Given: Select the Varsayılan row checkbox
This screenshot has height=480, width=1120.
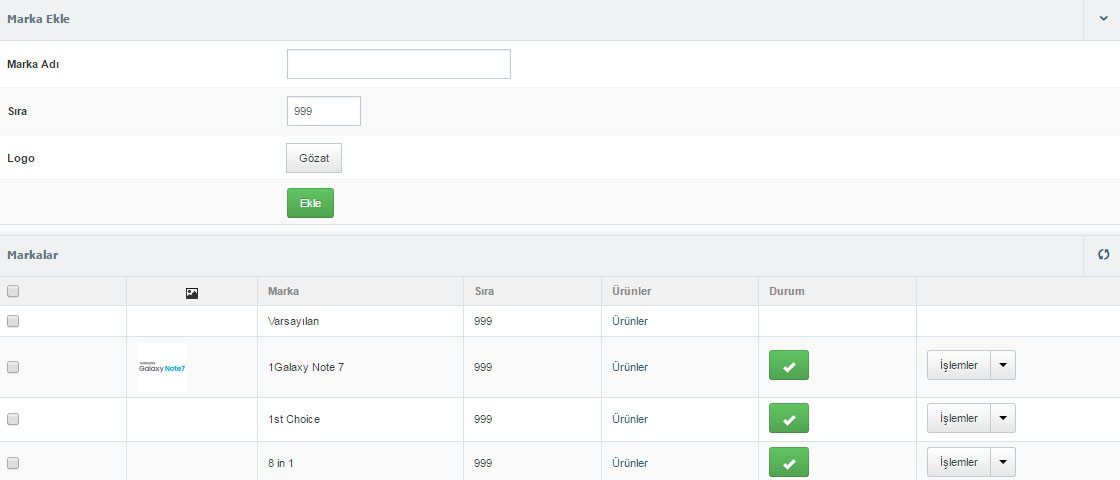Looking at the screenshot, I should pyautogui.click(x=13, y=321).
